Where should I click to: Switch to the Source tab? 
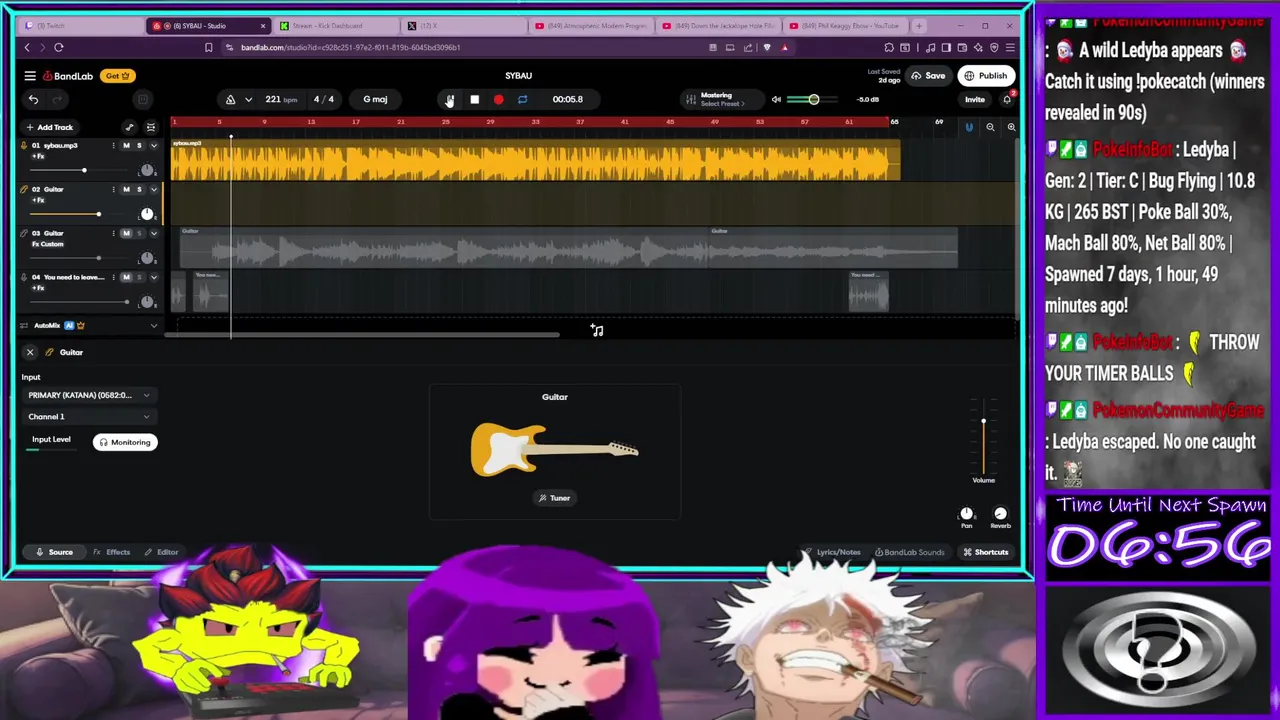(x=54, y=552)
